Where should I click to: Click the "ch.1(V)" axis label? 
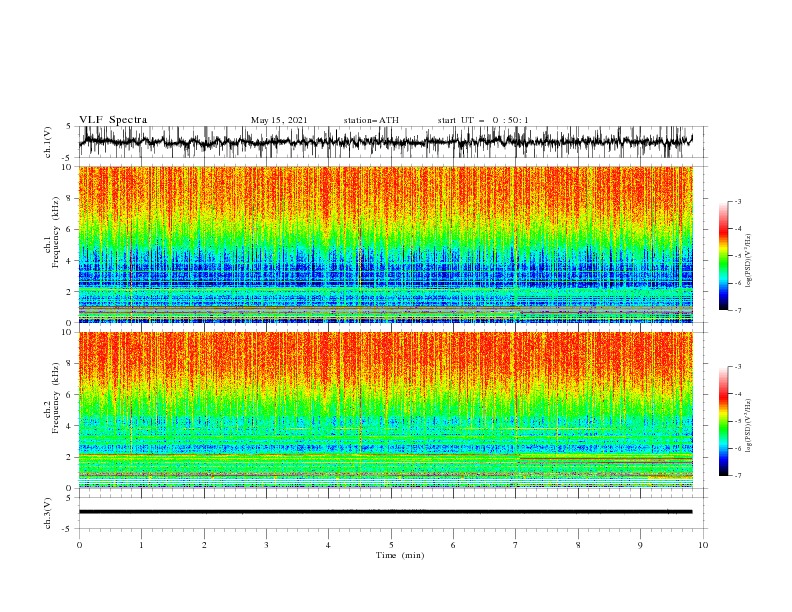(x=48, y=142)
